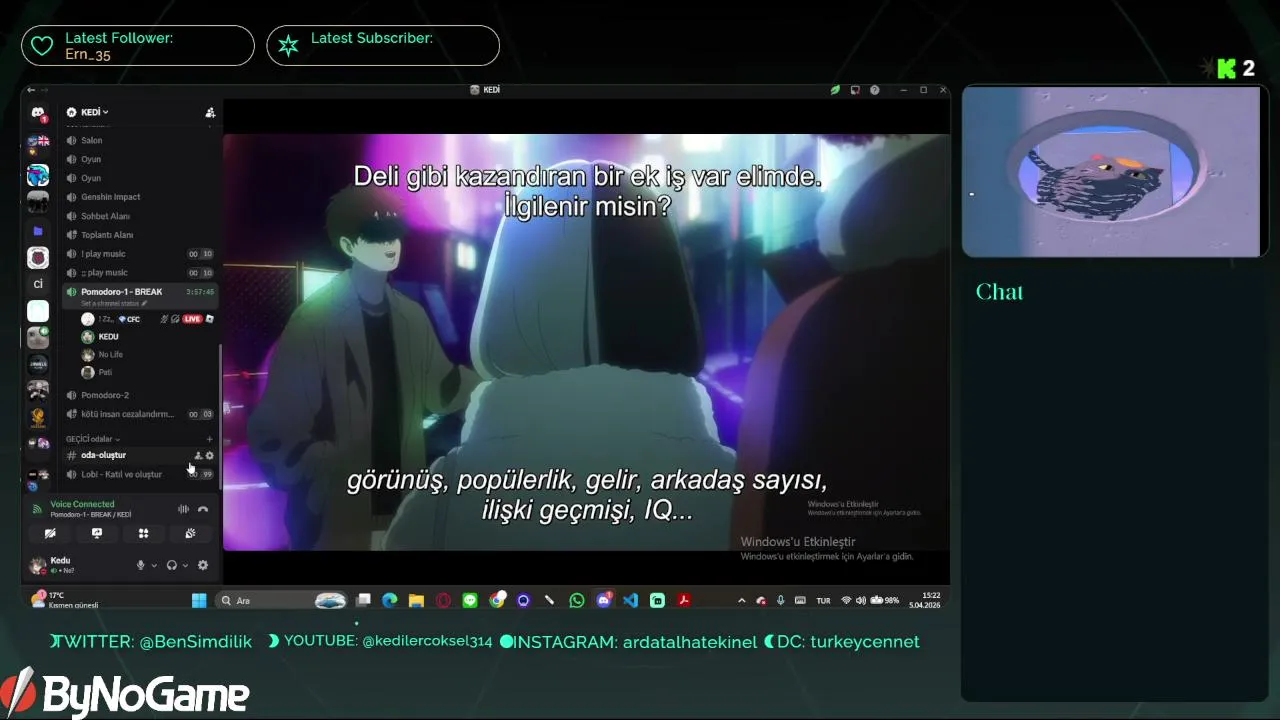Join the Sohbet Alanı voice channel
Screen dimensions: 1280x720
click(139, 216)
